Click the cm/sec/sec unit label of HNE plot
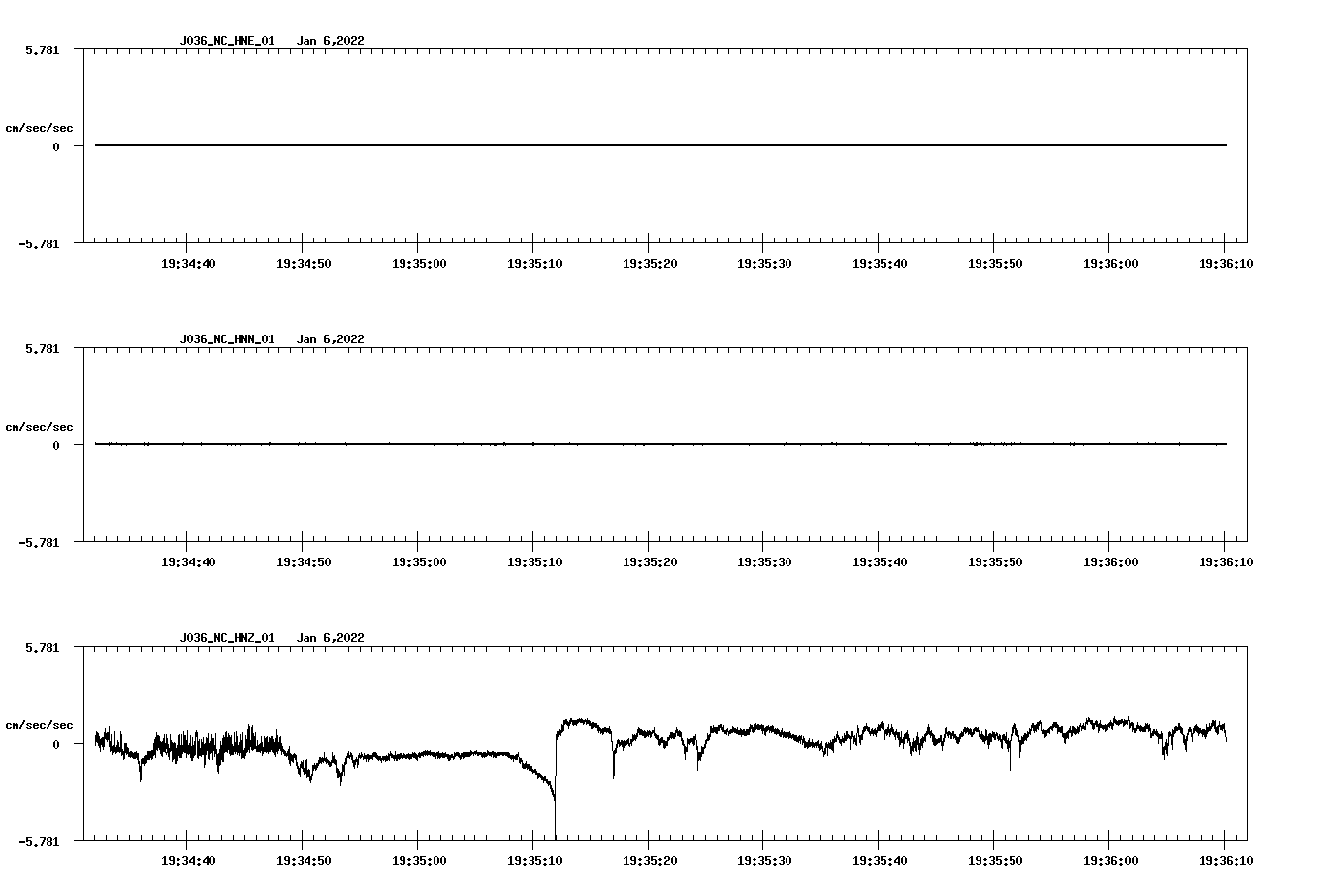The width and height of the screenshot is (1317, 896). [39, 128]
